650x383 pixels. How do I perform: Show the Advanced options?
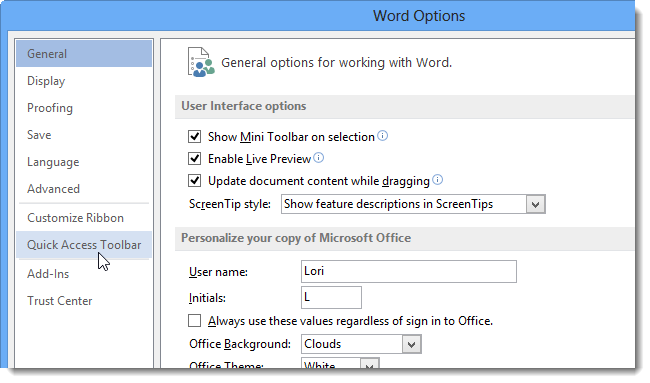[84, 189]
